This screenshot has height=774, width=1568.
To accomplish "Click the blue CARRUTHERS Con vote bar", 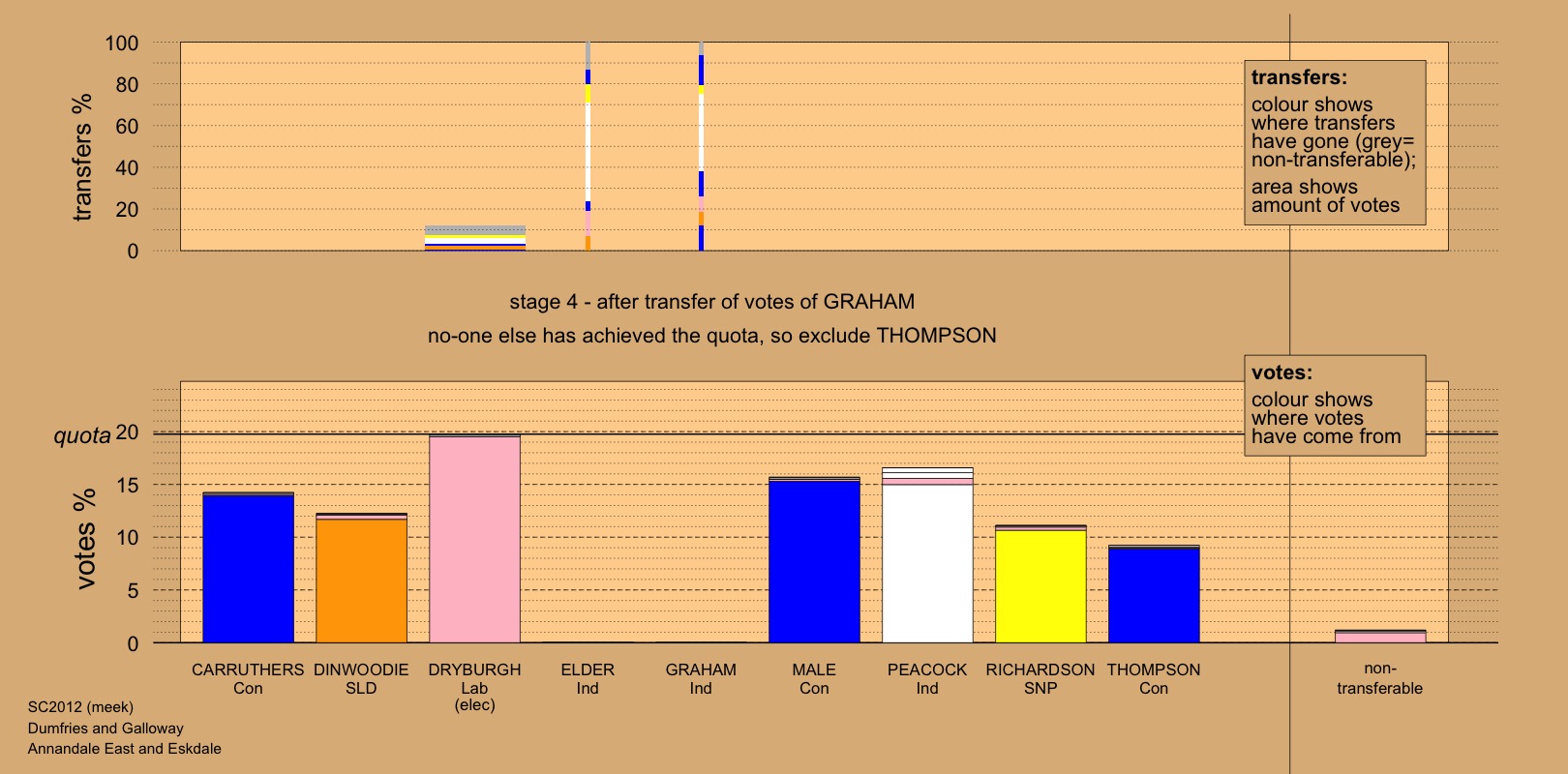I will 248,568.
